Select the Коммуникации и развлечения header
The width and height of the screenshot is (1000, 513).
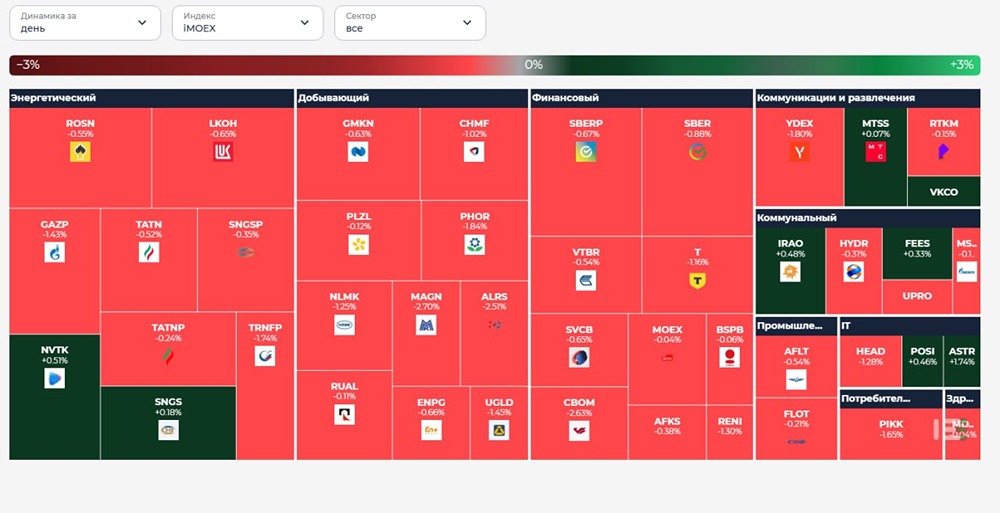(x=868, y=98)
